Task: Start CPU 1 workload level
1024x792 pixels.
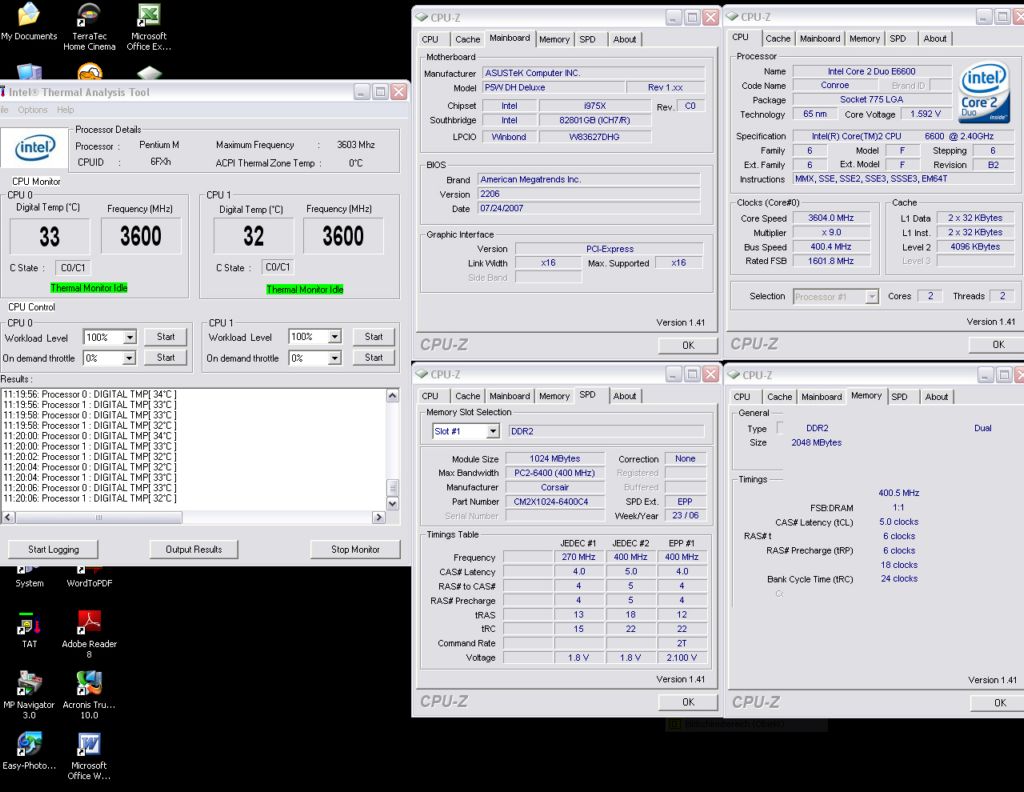Action: click(x=374, y=337)
